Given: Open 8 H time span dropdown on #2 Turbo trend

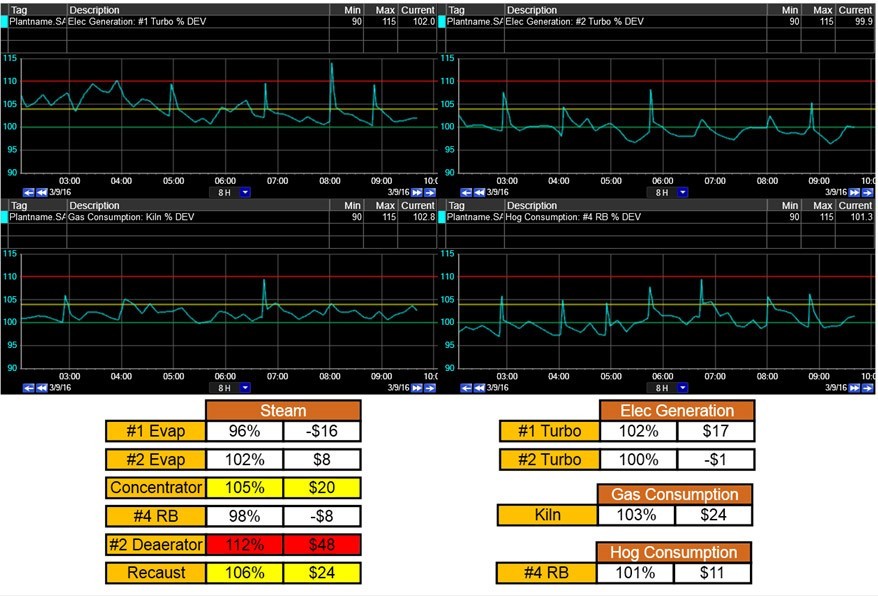Looking at the screenshot, I should pos(683,192).
